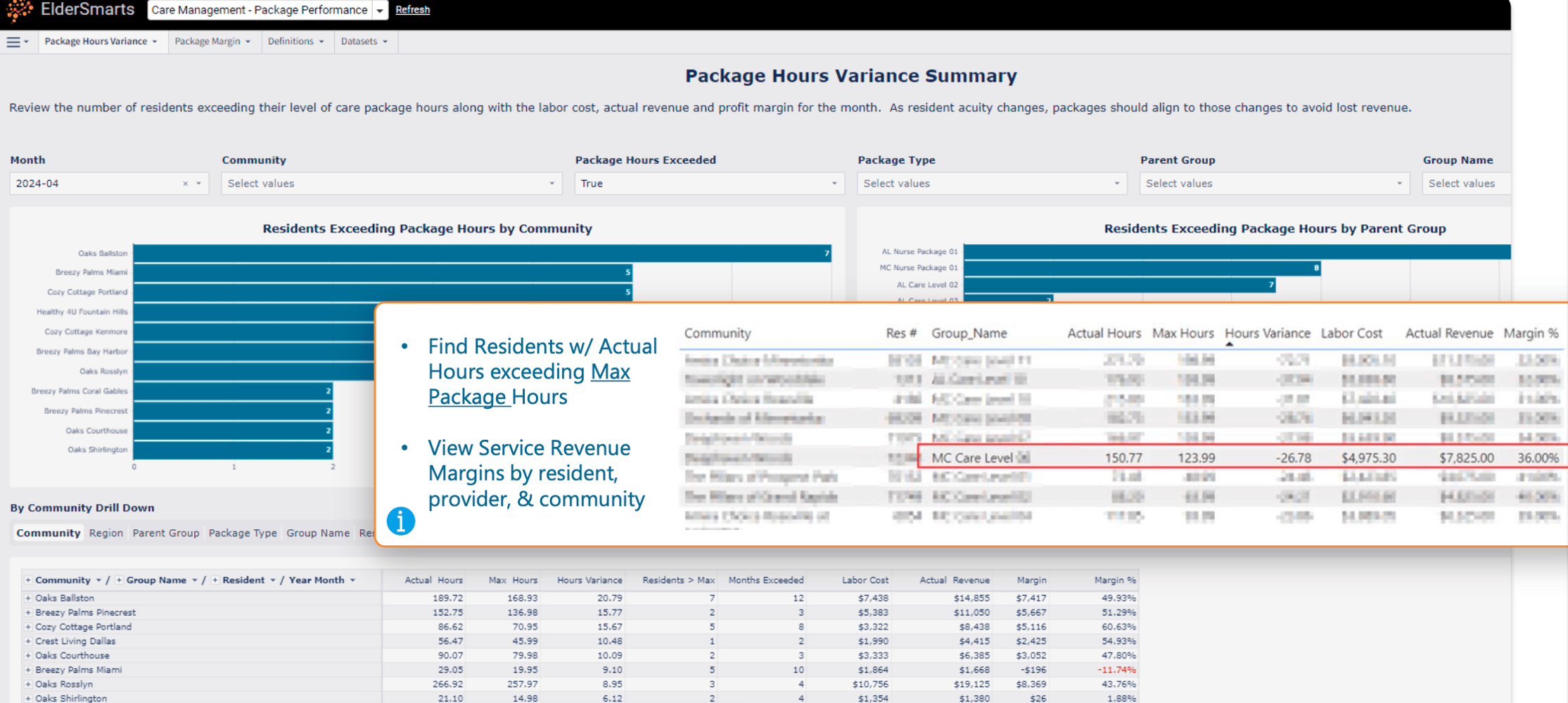The image size is (1568, 703).
Task: Click the Months Exceeded column header
Action: pos(766,581)
